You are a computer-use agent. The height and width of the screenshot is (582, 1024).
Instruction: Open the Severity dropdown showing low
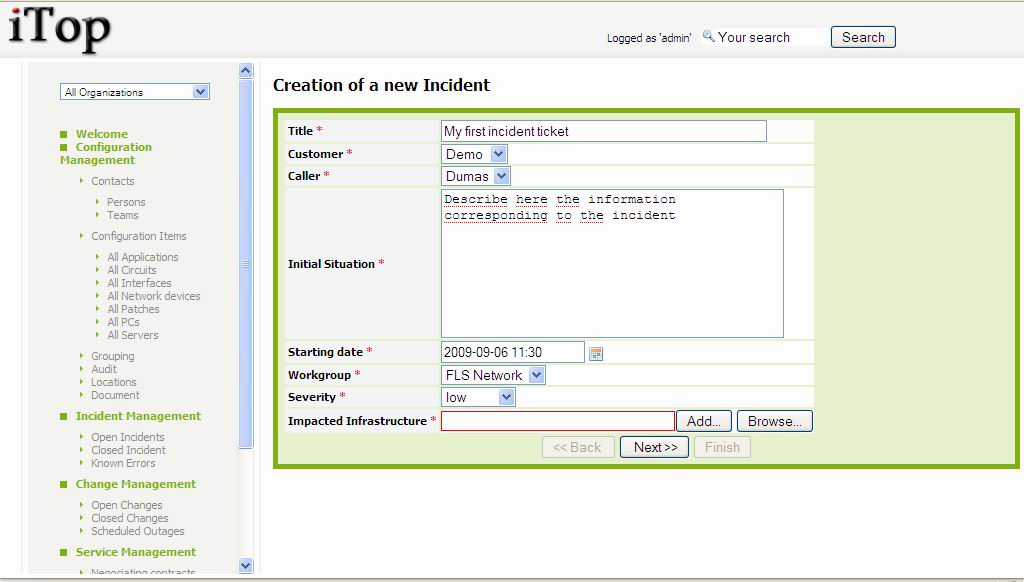tap(478, 397)
